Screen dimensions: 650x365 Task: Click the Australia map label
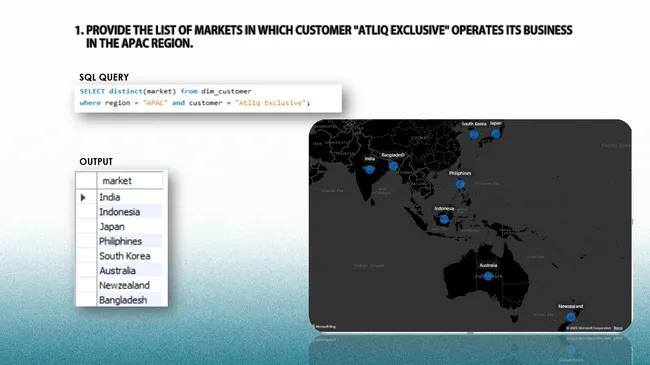(488, 265)
